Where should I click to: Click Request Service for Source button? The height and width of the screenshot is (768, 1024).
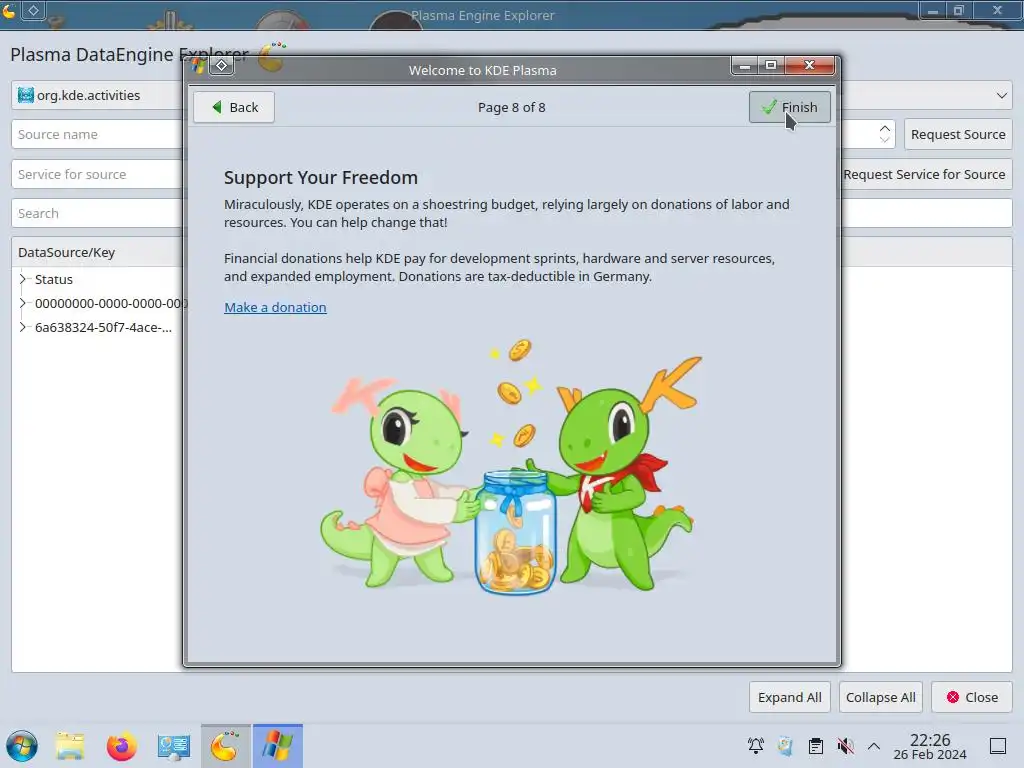924,174
